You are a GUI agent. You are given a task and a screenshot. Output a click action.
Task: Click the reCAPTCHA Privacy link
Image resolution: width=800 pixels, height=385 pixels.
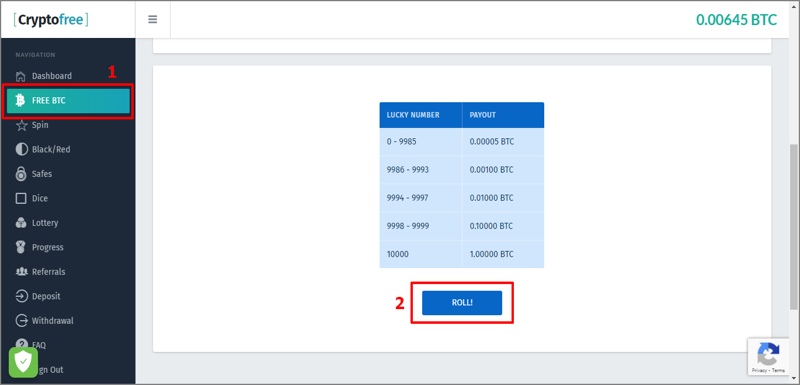[x=759, y=370]
